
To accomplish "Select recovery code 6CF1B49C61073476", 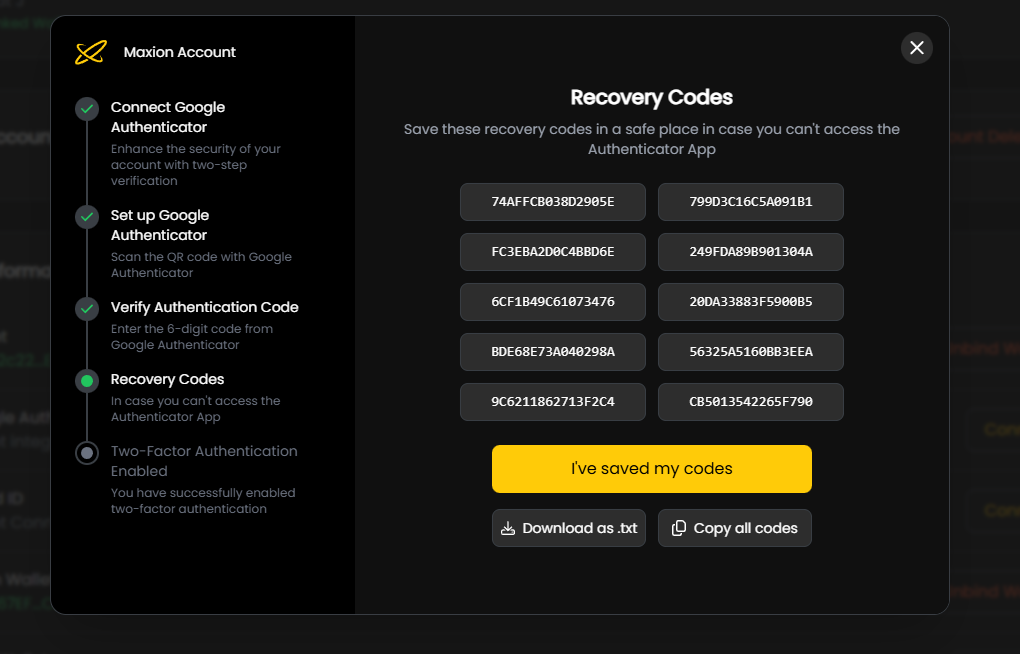I will [552, 302].
